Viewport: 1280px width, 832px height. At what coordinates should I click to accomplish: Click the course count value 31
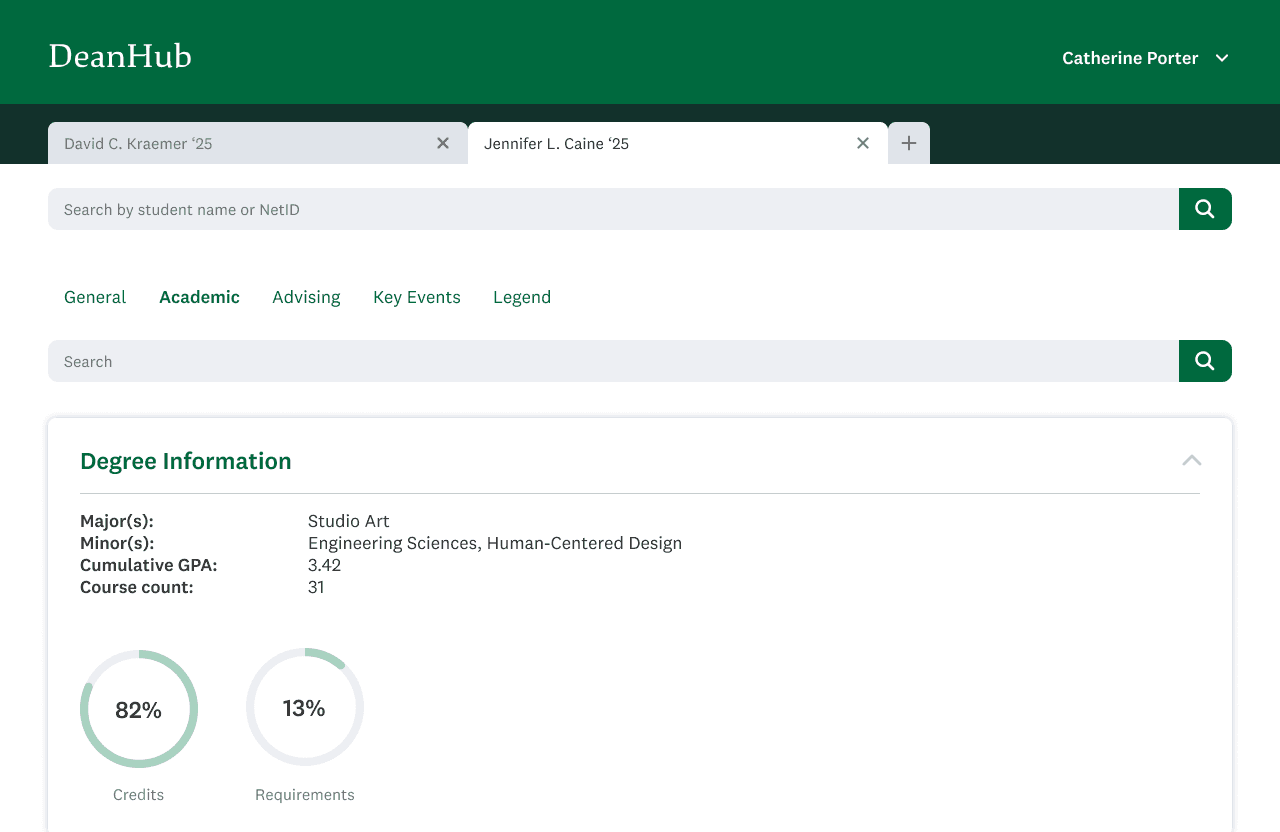point(316,587)
